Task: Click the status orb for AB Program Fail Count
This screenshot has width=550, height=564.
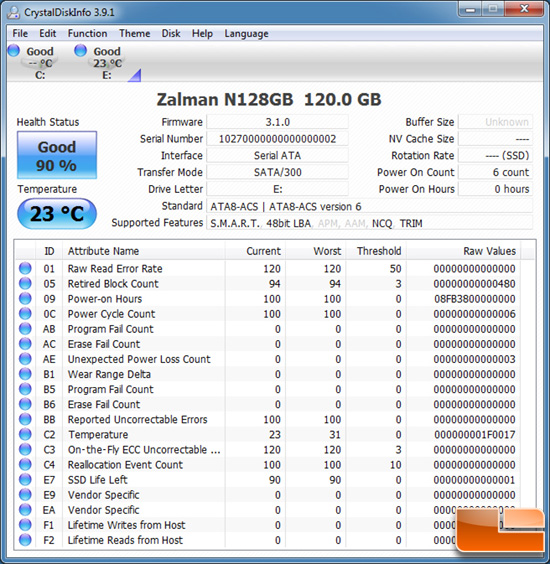Action: pos(25,329)
